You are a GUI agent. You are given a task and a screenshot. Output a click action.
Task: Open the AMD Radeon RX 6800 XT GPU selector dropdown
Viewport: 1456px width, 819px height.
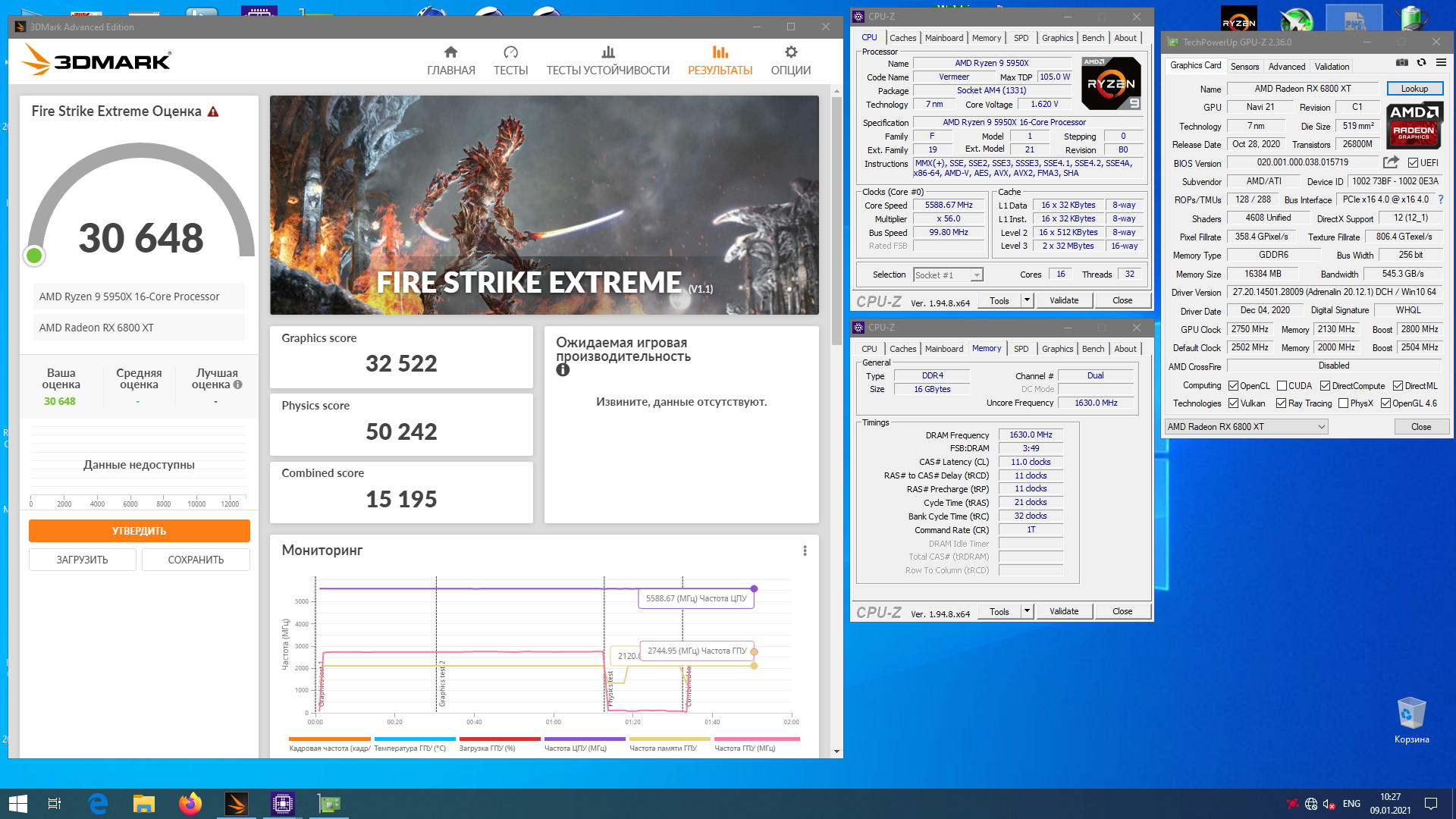pyautogui.click(x=1246, y=427)
